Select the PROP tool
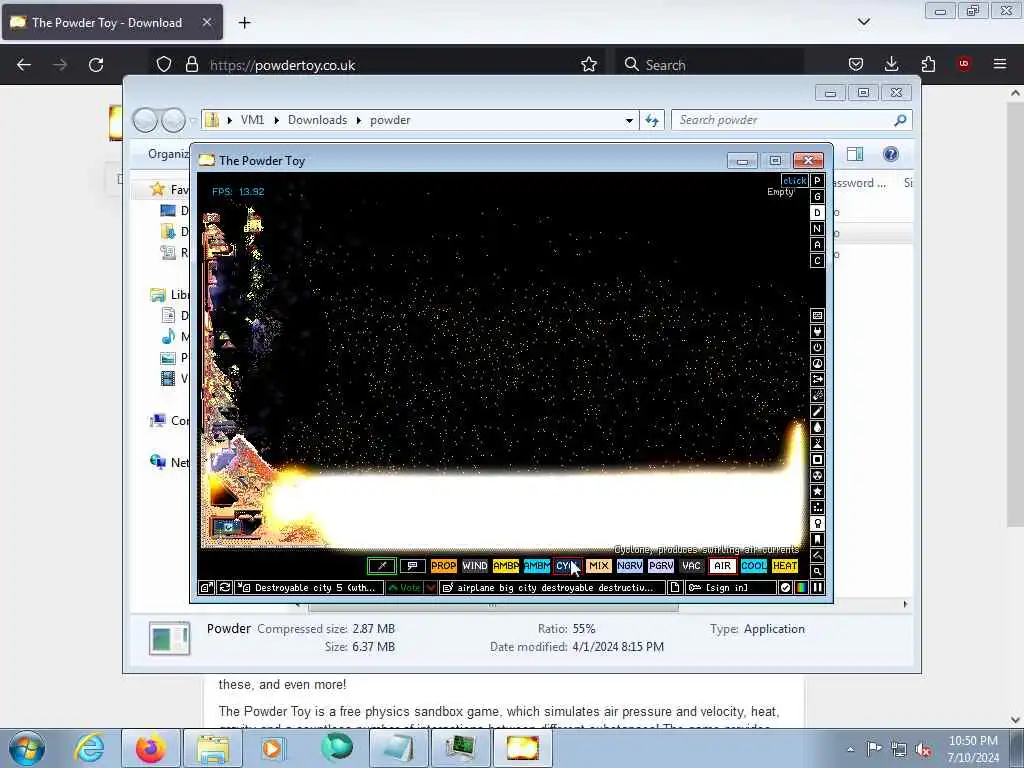This screenshot has height=768, width=1024. point(443,566)
